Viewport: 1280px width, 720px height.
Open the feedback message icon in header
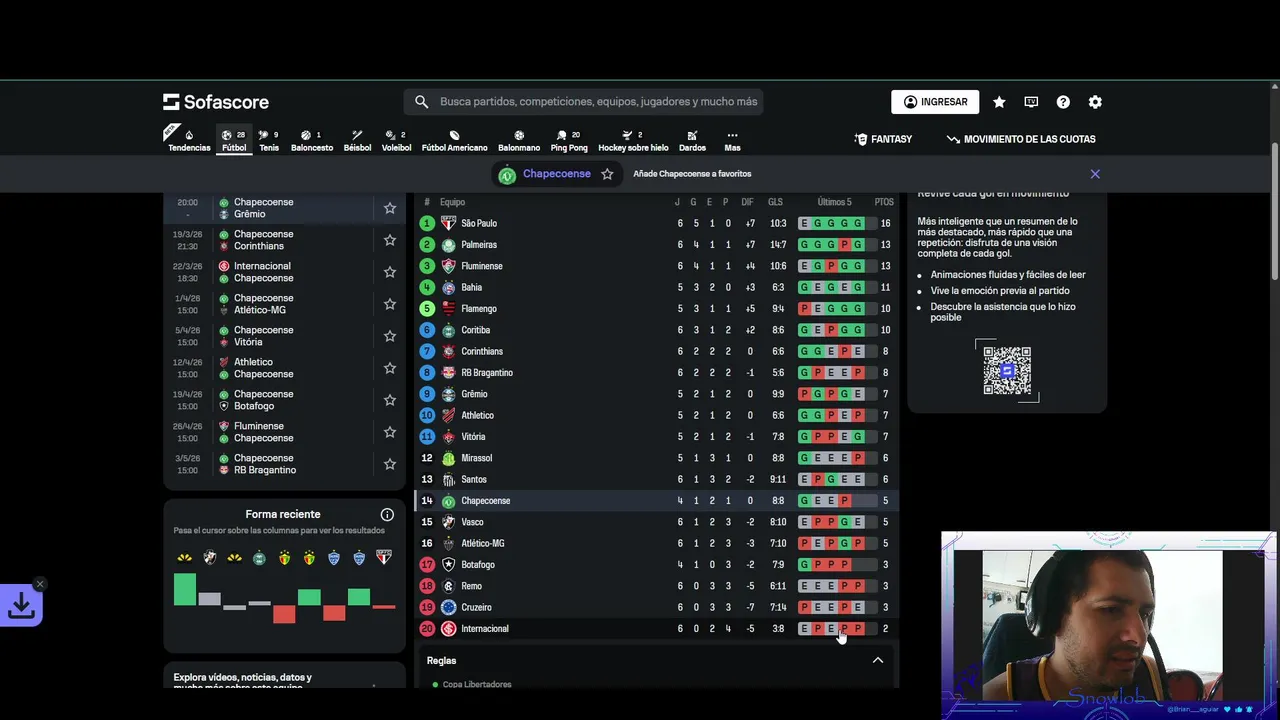click(x=1031, y=102)
